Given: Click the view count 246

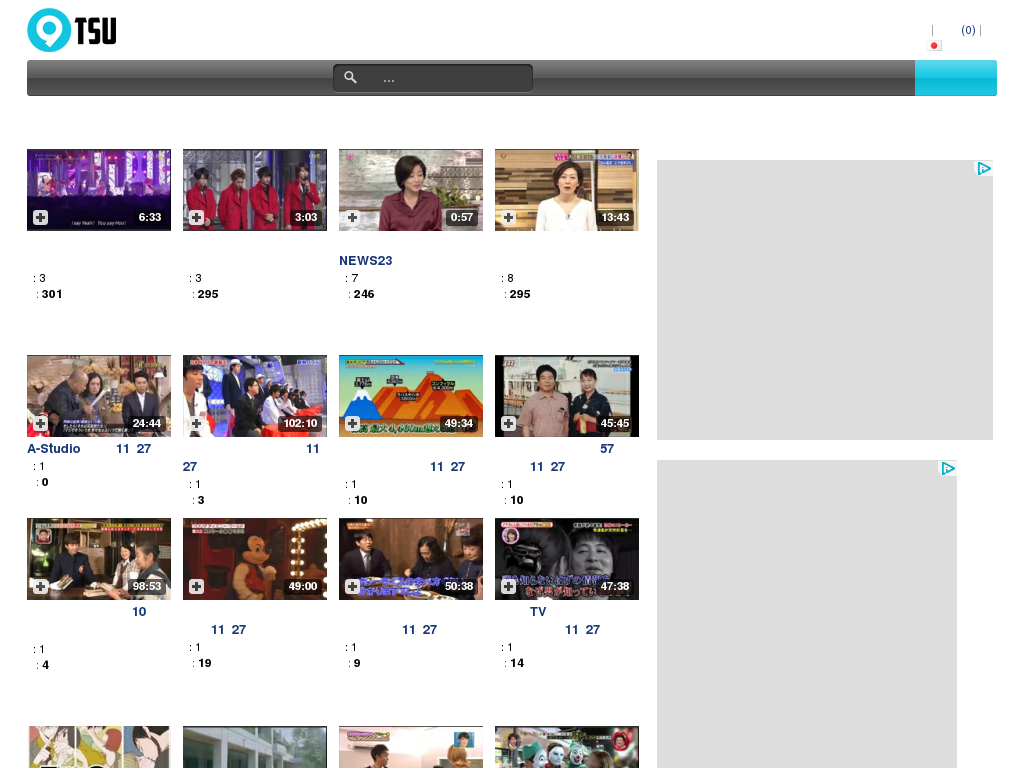Looking at the screenshot, I should (x=364, y=295).
